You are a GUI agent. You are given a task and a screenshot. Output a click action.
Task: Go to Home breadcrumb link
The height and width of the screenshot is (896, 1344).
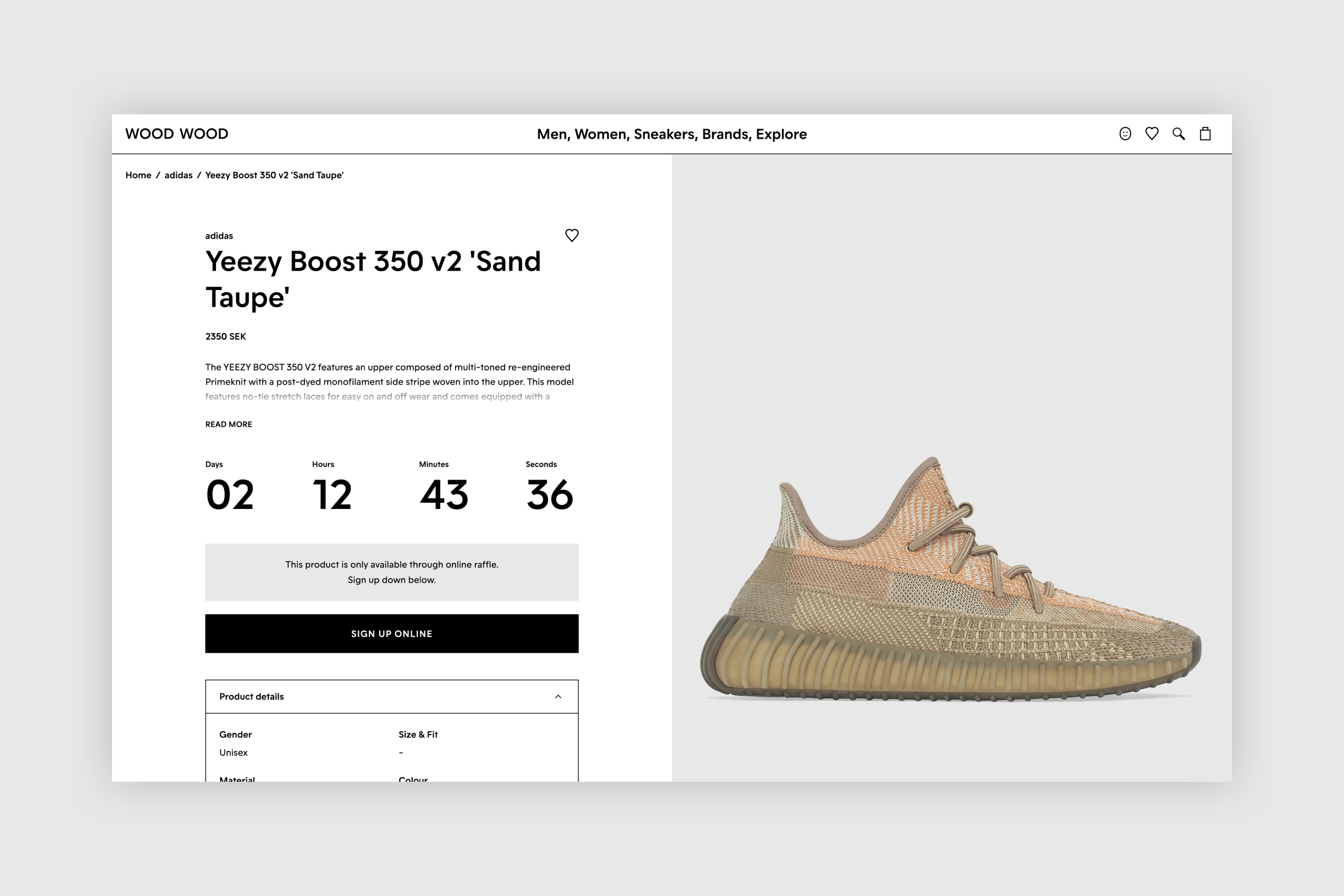point(138,176)
